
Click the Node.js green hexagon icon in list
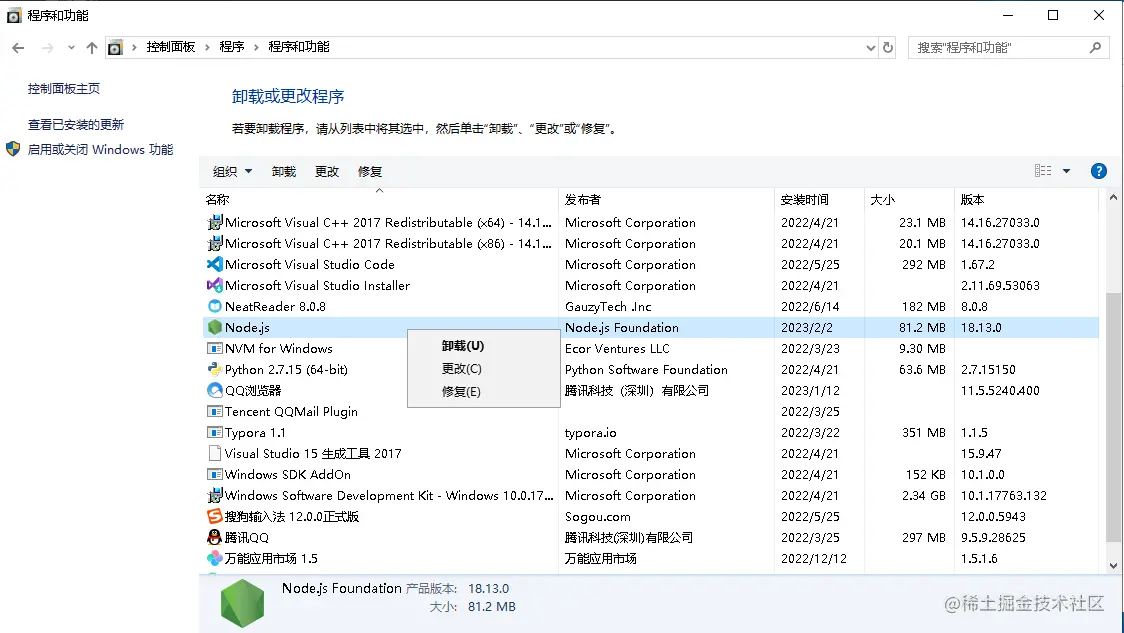(x=214, y=328)
